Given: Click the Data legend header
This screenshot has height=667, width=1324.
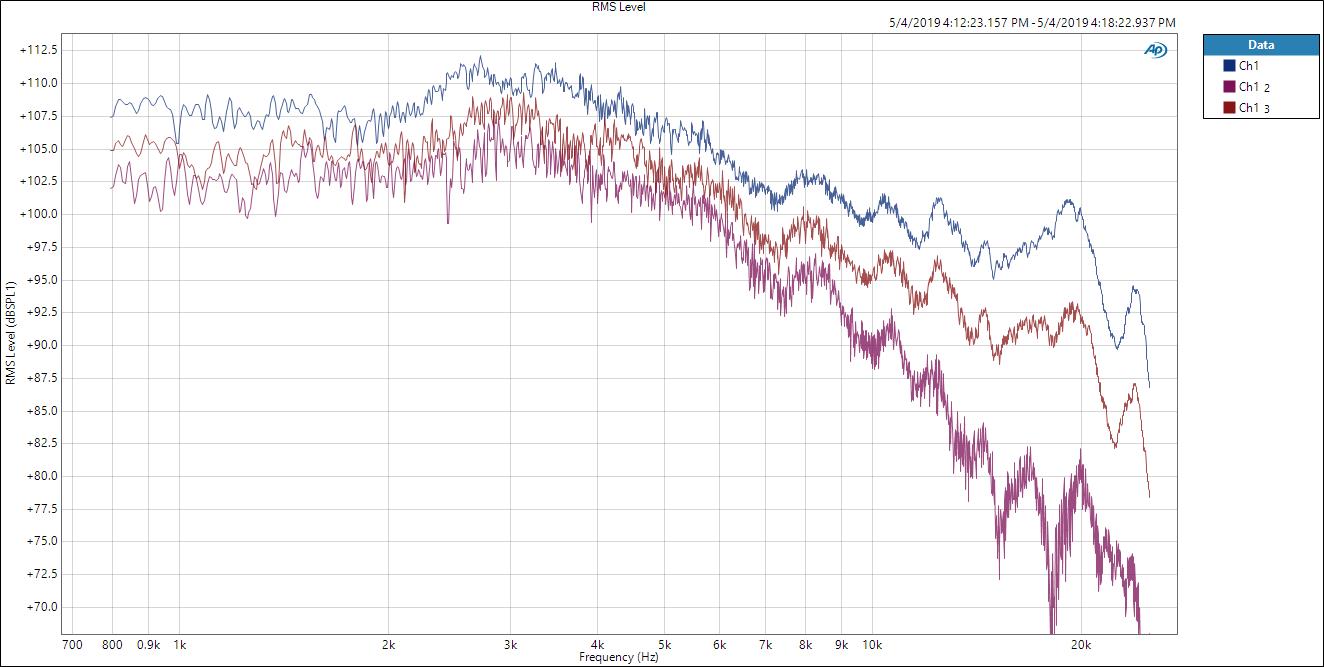Looking at the screenshot, I should 1261,45.
